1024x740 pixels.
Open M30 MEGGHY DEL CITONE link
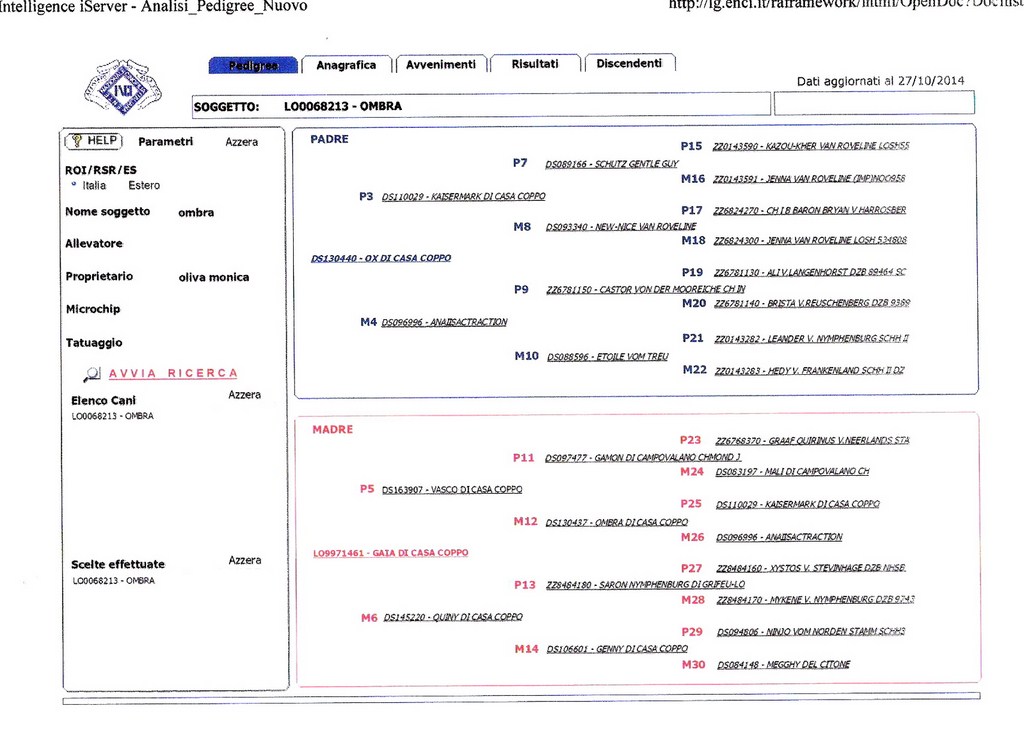click(x=784, y=664)
